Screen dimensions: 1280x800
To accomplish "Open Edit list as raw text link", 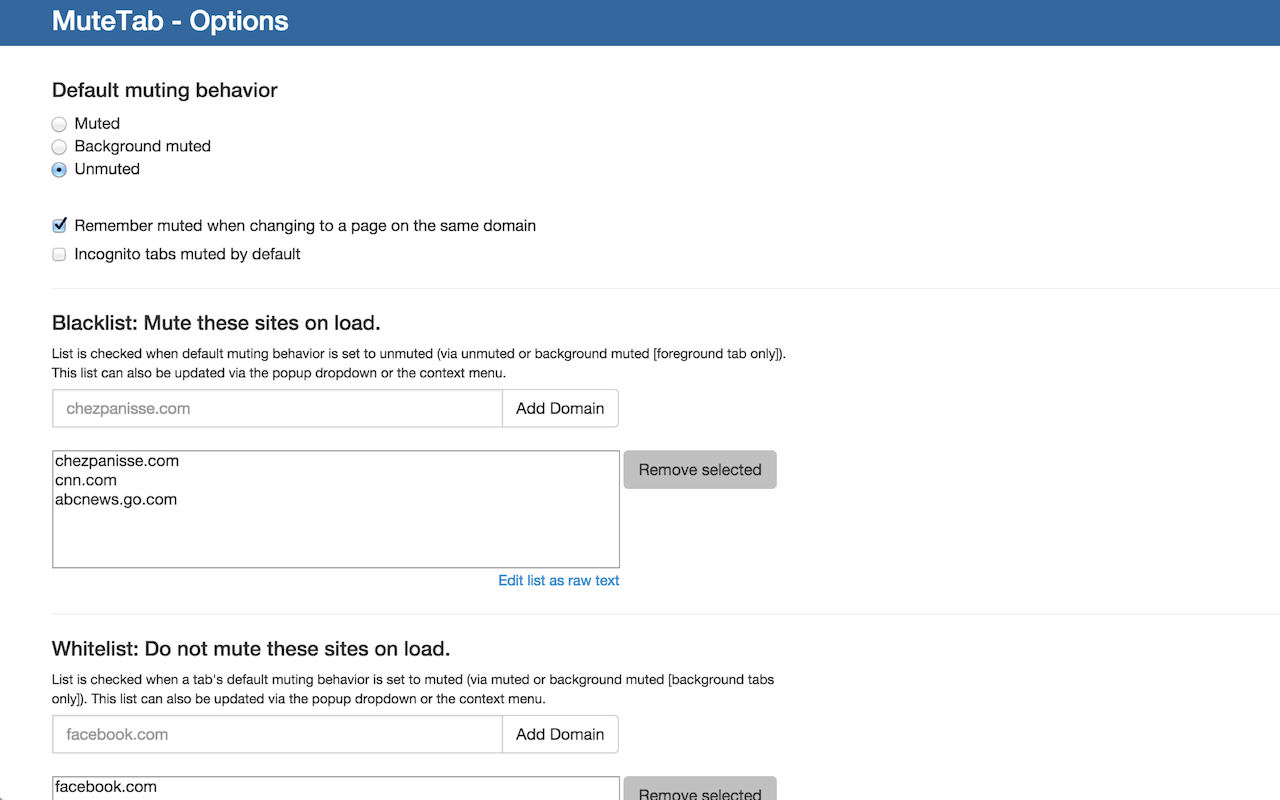I will coord(558,580).
